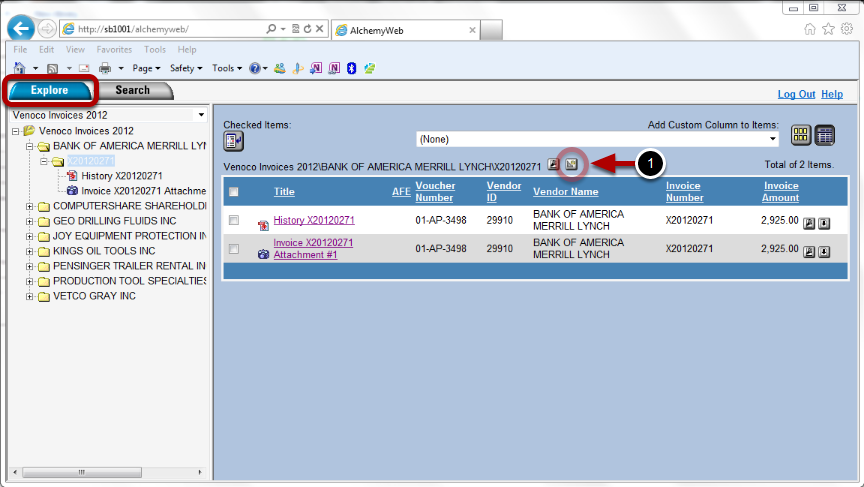Collapse BANK OF AMERICA MERRILL LYNCH folder

click(30, 146)
